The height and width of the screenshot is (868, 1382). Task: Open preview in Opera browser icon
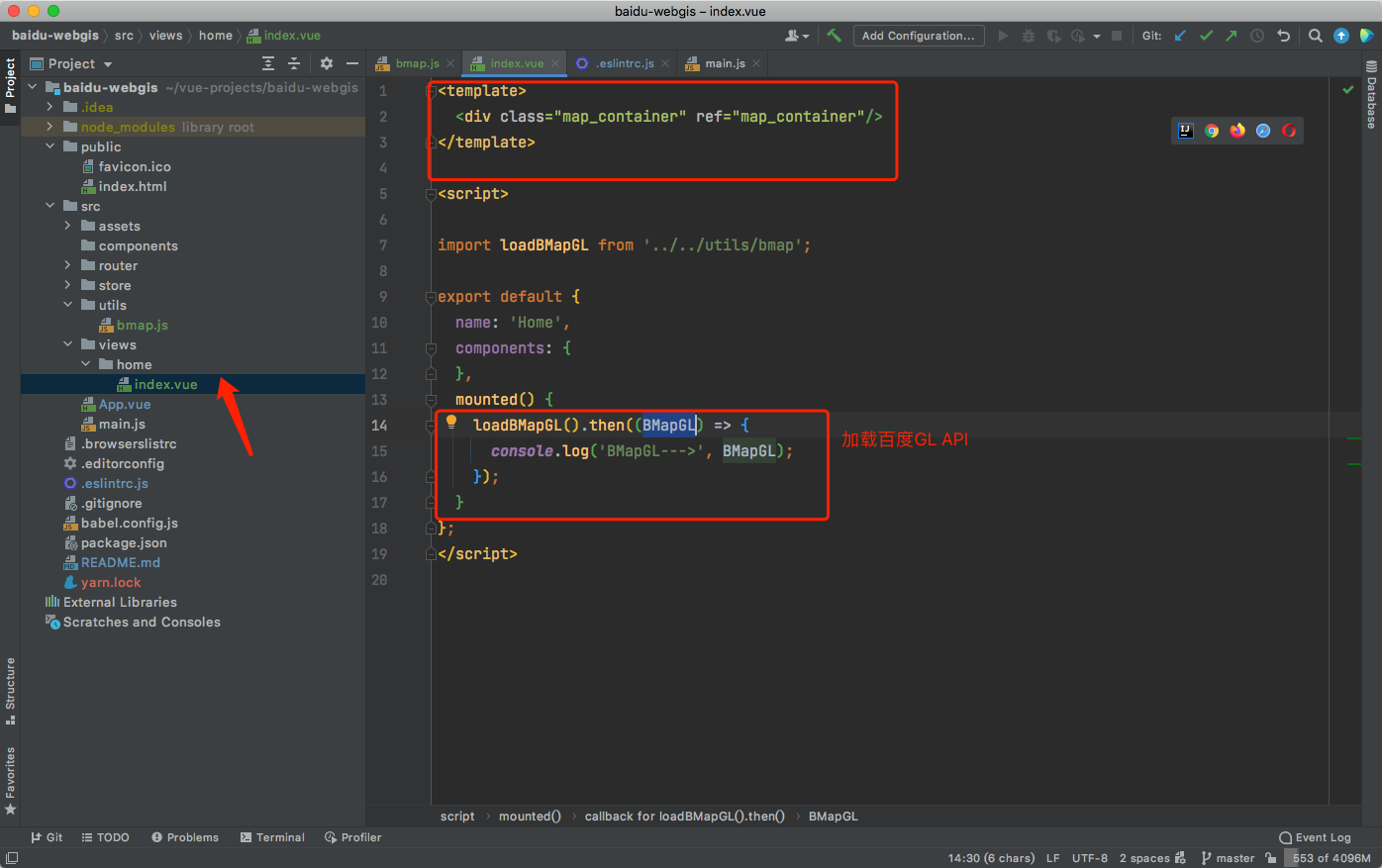[1289, 131]
